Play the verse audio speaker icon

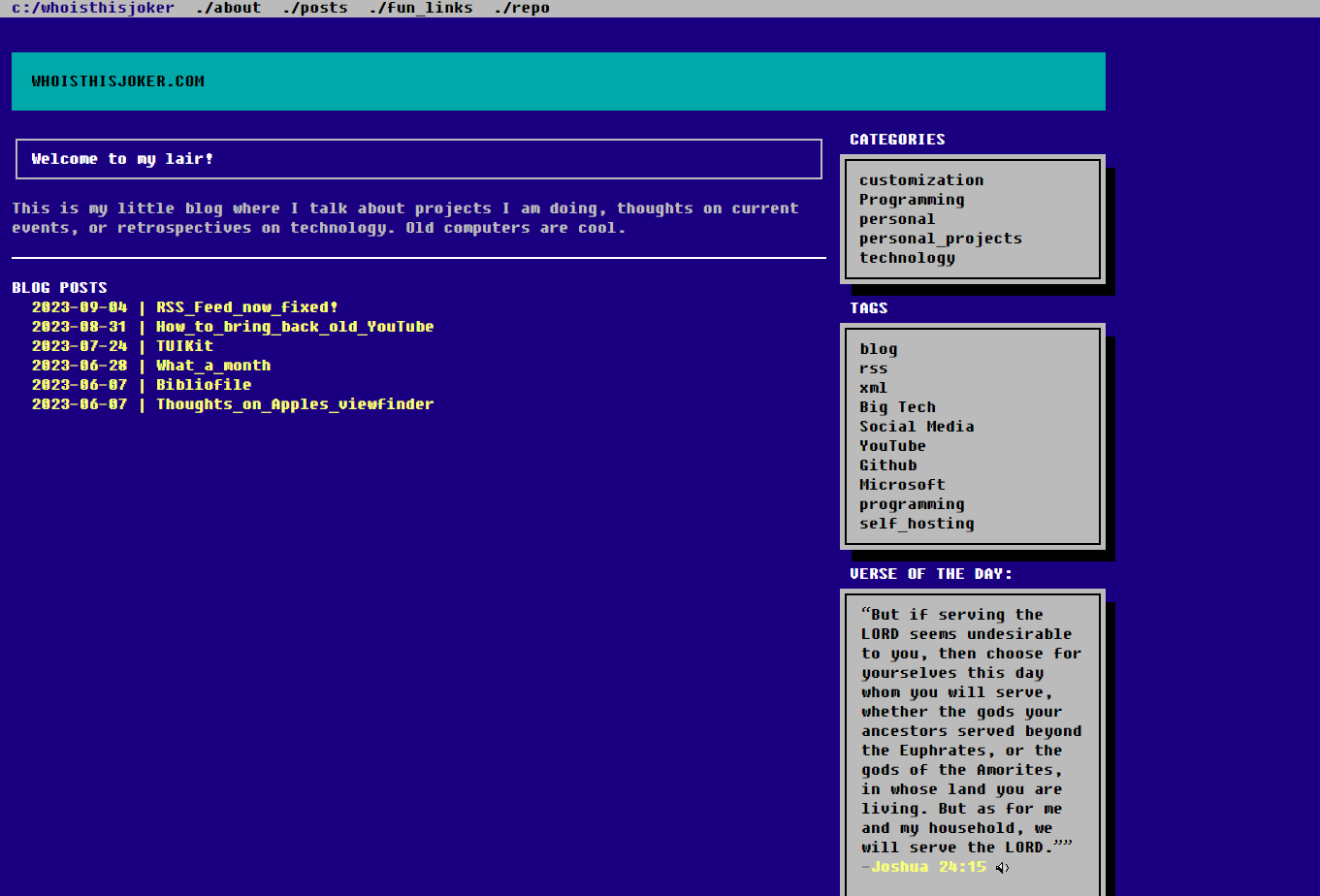(1002, 868)
